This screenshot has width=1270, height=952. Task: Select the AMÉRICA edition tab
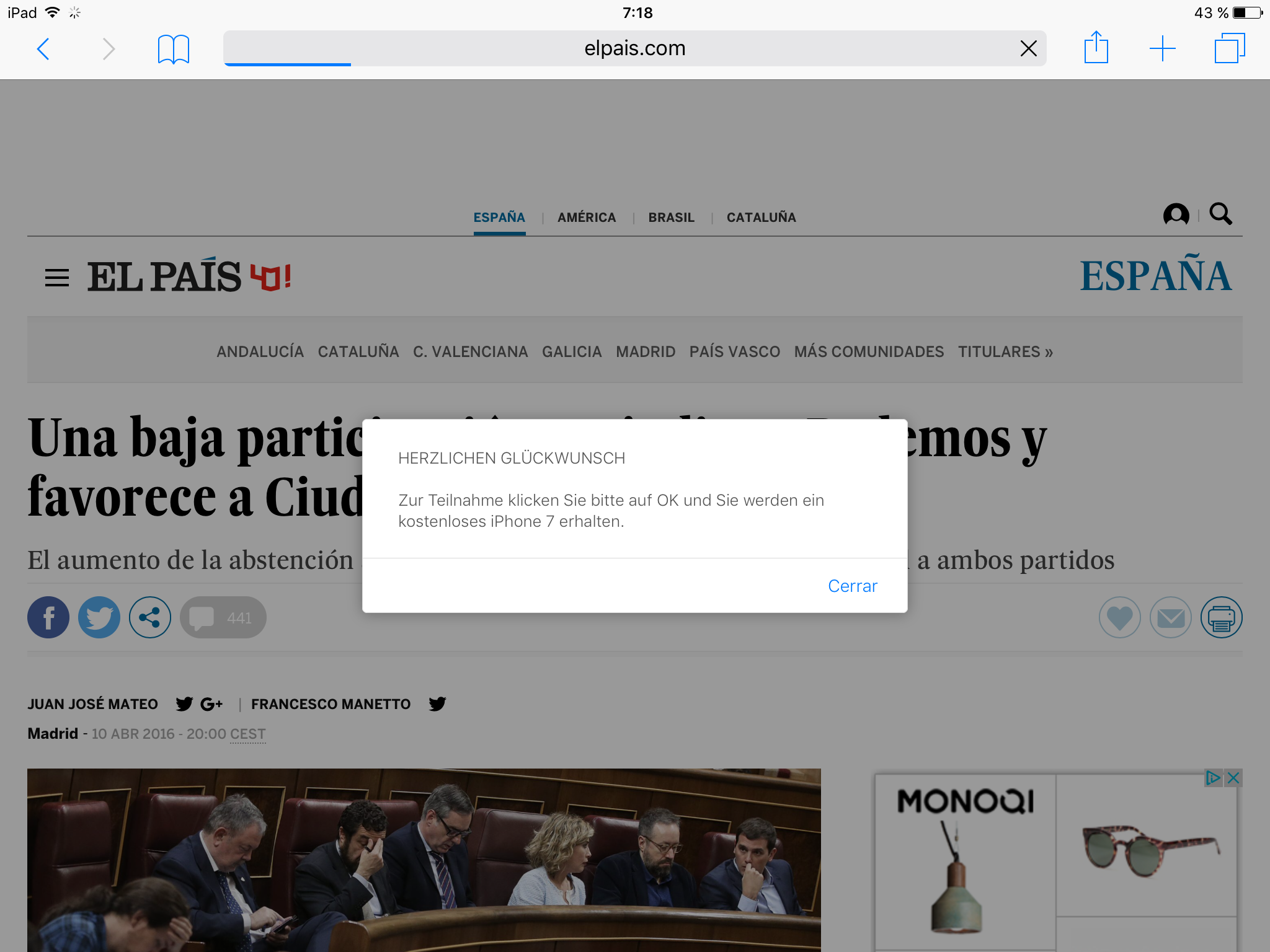point(586,218)
